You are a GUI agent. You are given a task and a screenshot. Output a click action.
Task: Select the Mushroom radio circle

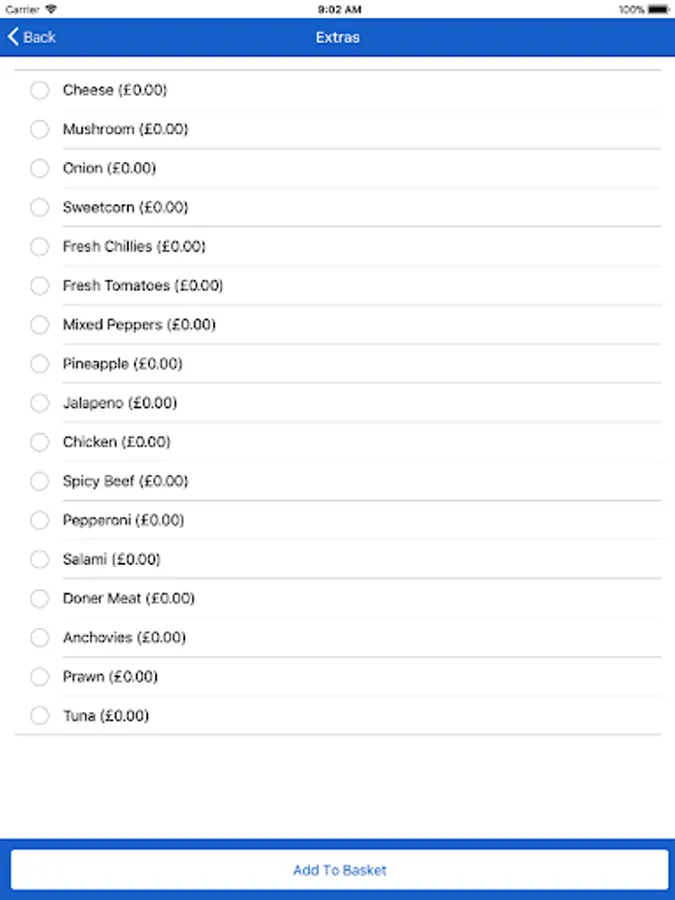(x=40, y=129)
